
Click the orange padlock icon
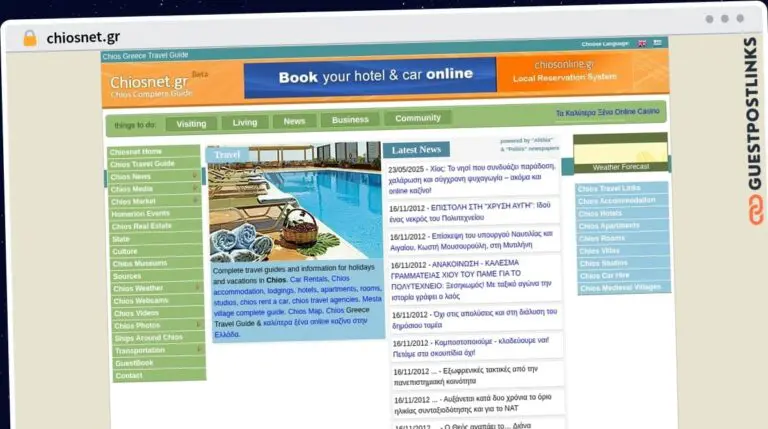(x=30, y=38)
